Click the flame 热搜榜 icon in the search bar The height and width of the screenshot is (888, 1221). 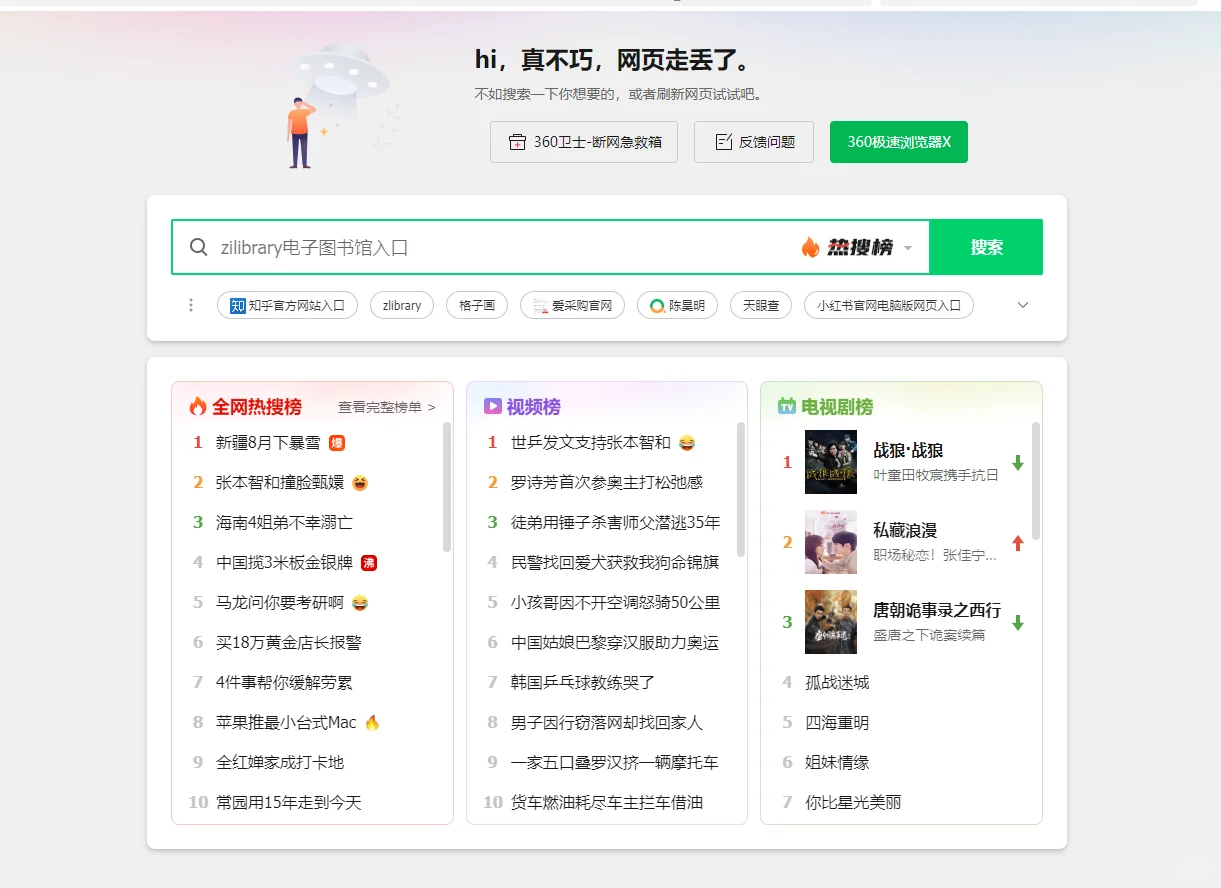846,247
